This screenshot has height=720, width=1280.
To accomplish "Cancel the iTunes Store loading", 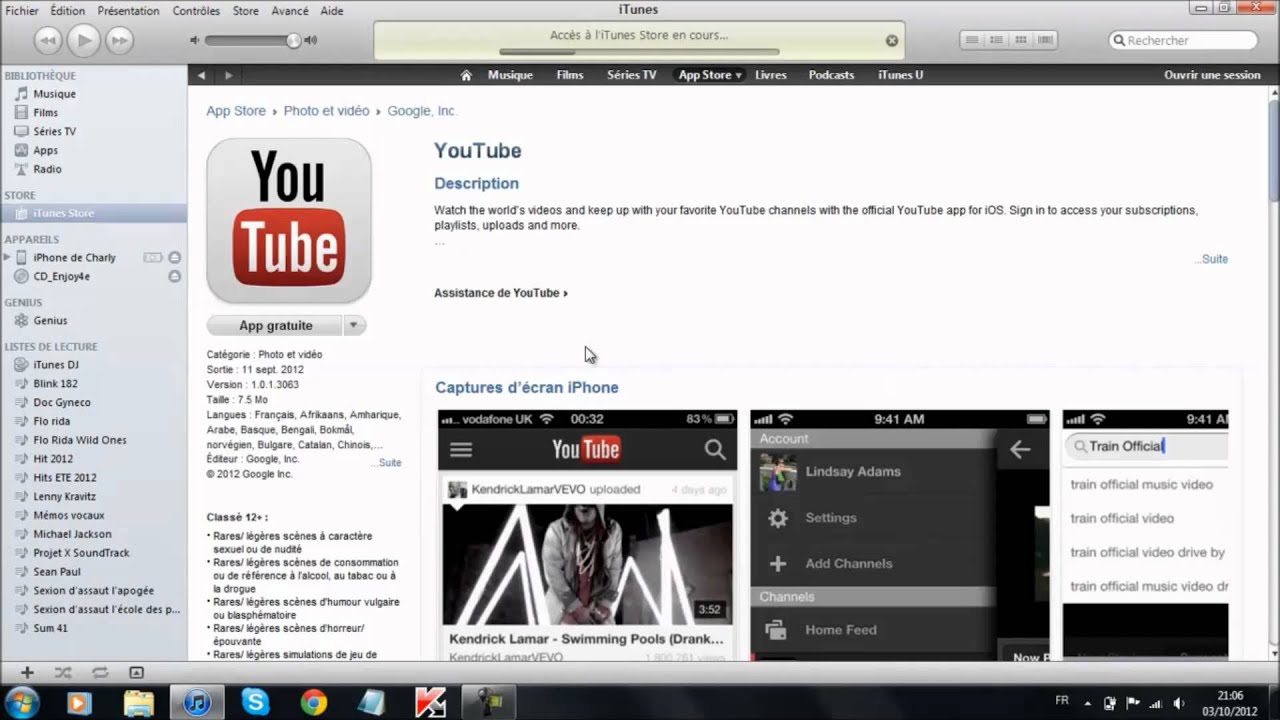I will coord(892,41).
